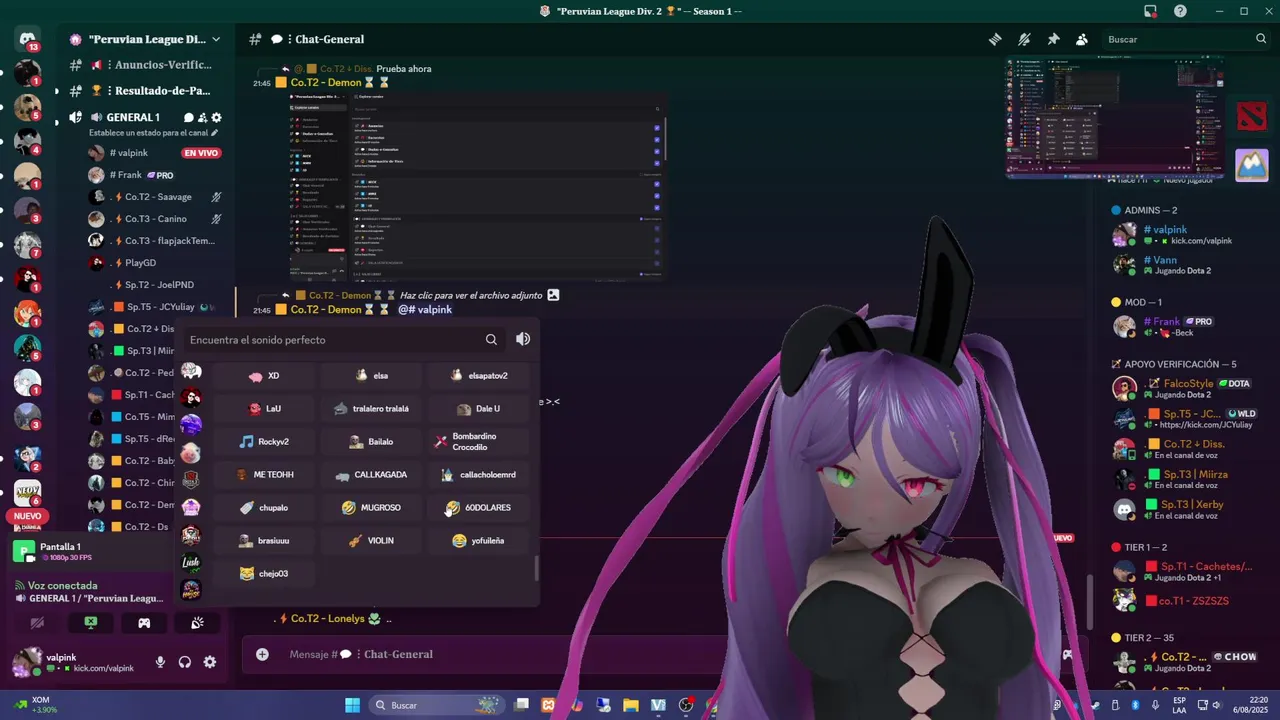Image resolution: width=1280 pixels, height=720 pixels.
Task: Click search icon in soundboard popup
Action: (x=491, y=340)
